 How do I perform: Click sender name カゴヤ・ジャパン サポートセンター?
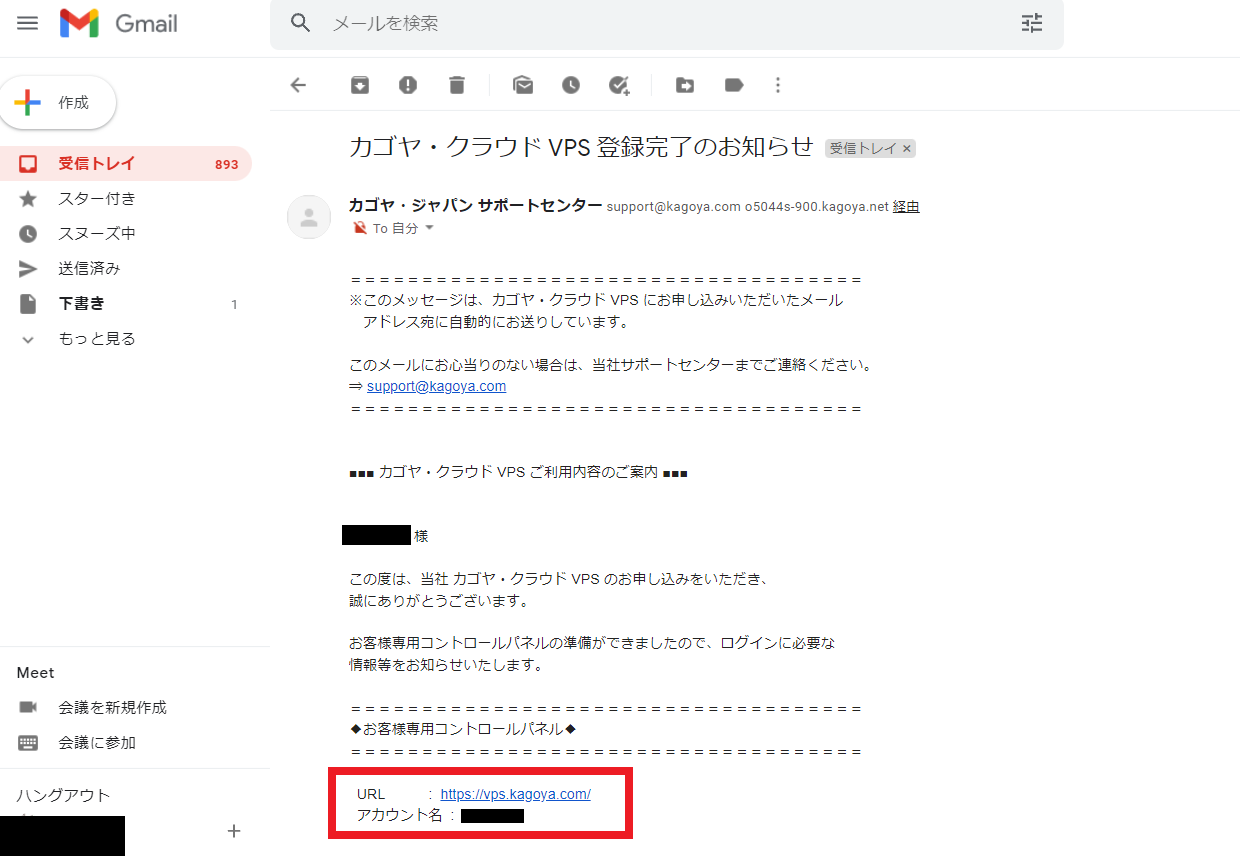[x=475, y=206]
